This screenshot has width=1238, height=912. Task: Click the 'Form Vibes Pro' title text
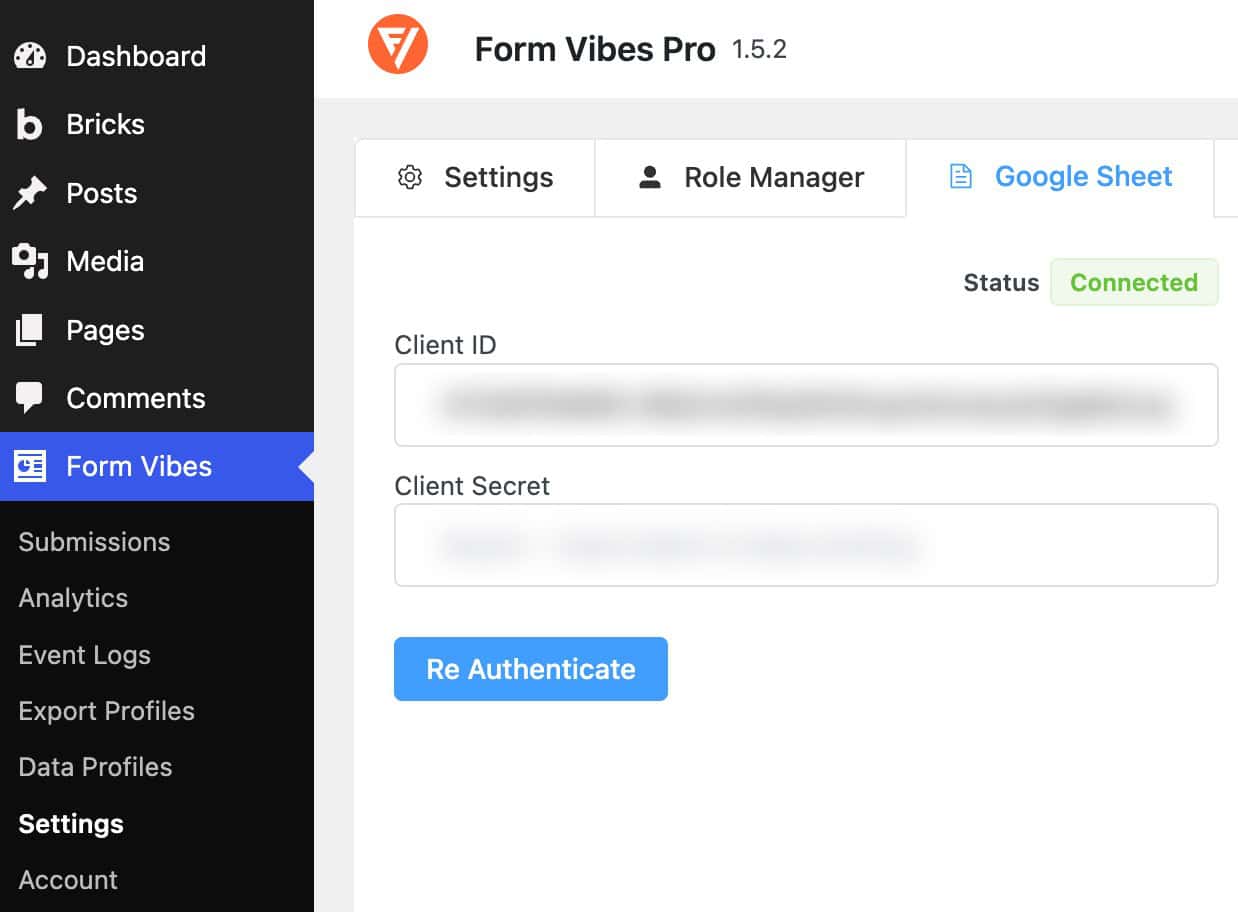click(x=595, y=49)
